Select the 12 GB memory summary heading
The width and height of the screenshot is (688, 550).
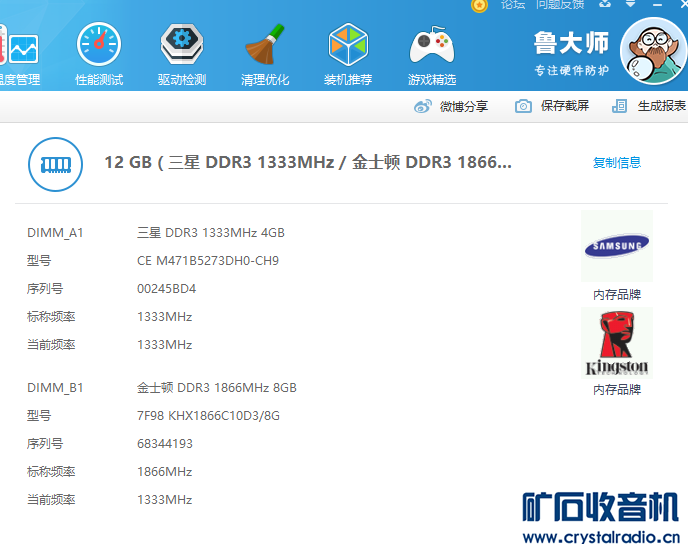click(308, 162)
